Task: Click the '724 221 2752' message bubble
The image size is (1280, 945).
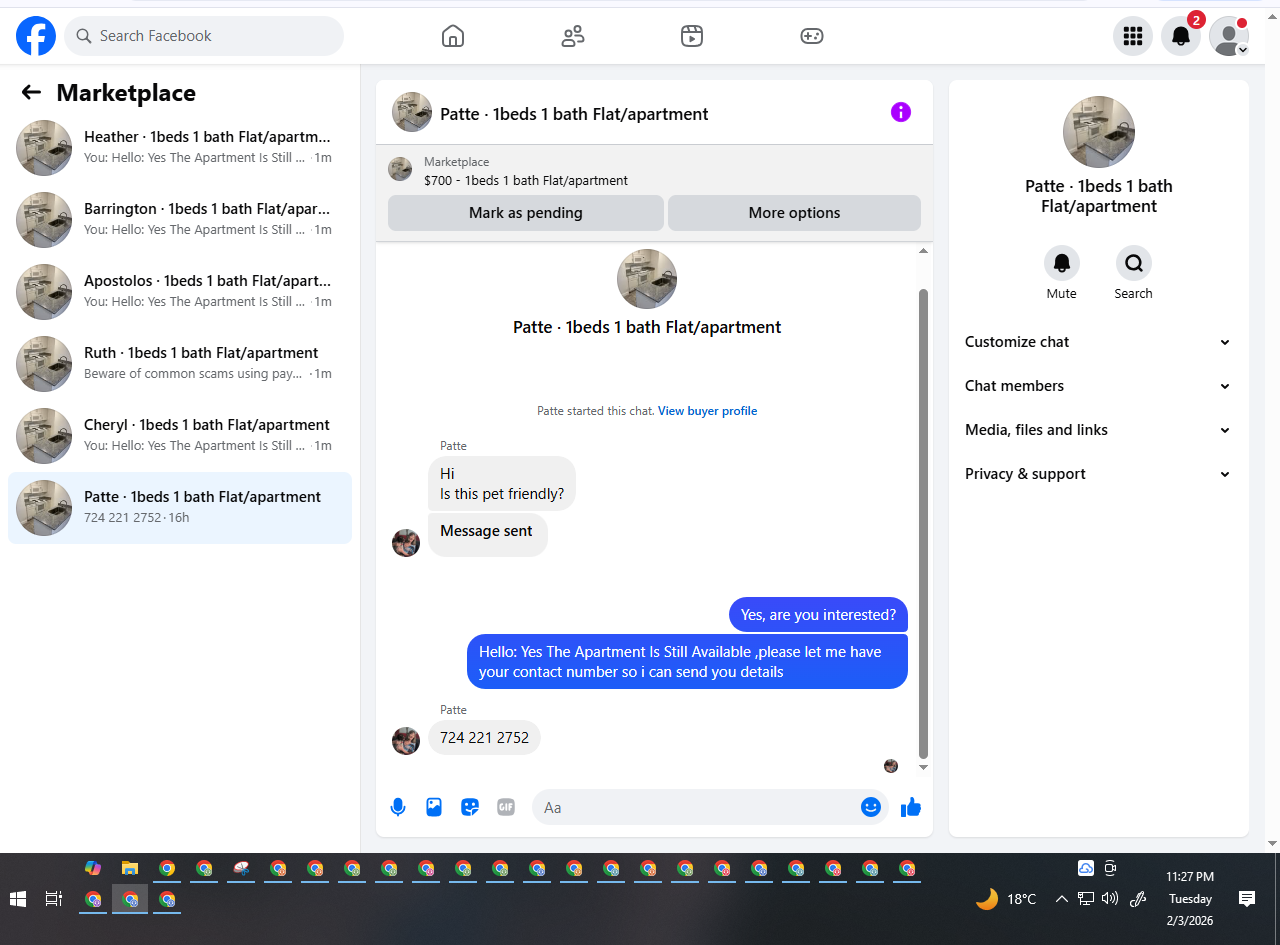Action: (485, 738)
